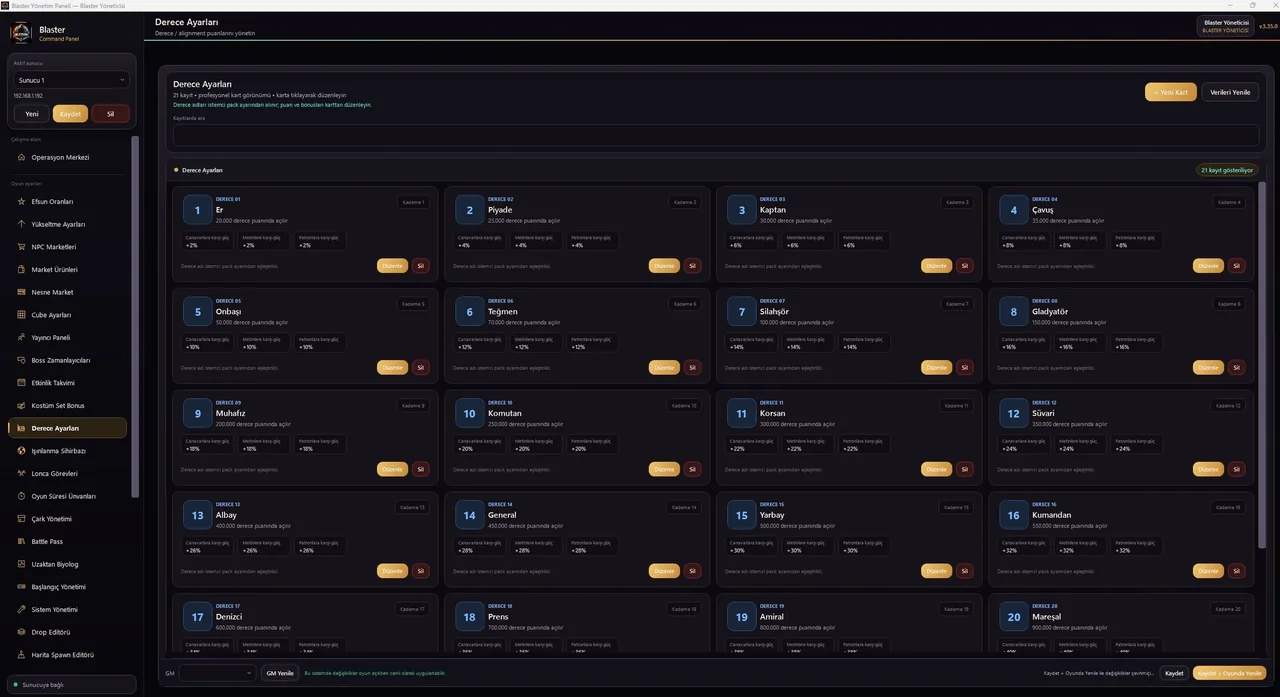The height and width of the screenshot is (697, 1280).
Task: Click the wrench icon for Sistem Yönetimi
Action: click(x=21, y=609)
